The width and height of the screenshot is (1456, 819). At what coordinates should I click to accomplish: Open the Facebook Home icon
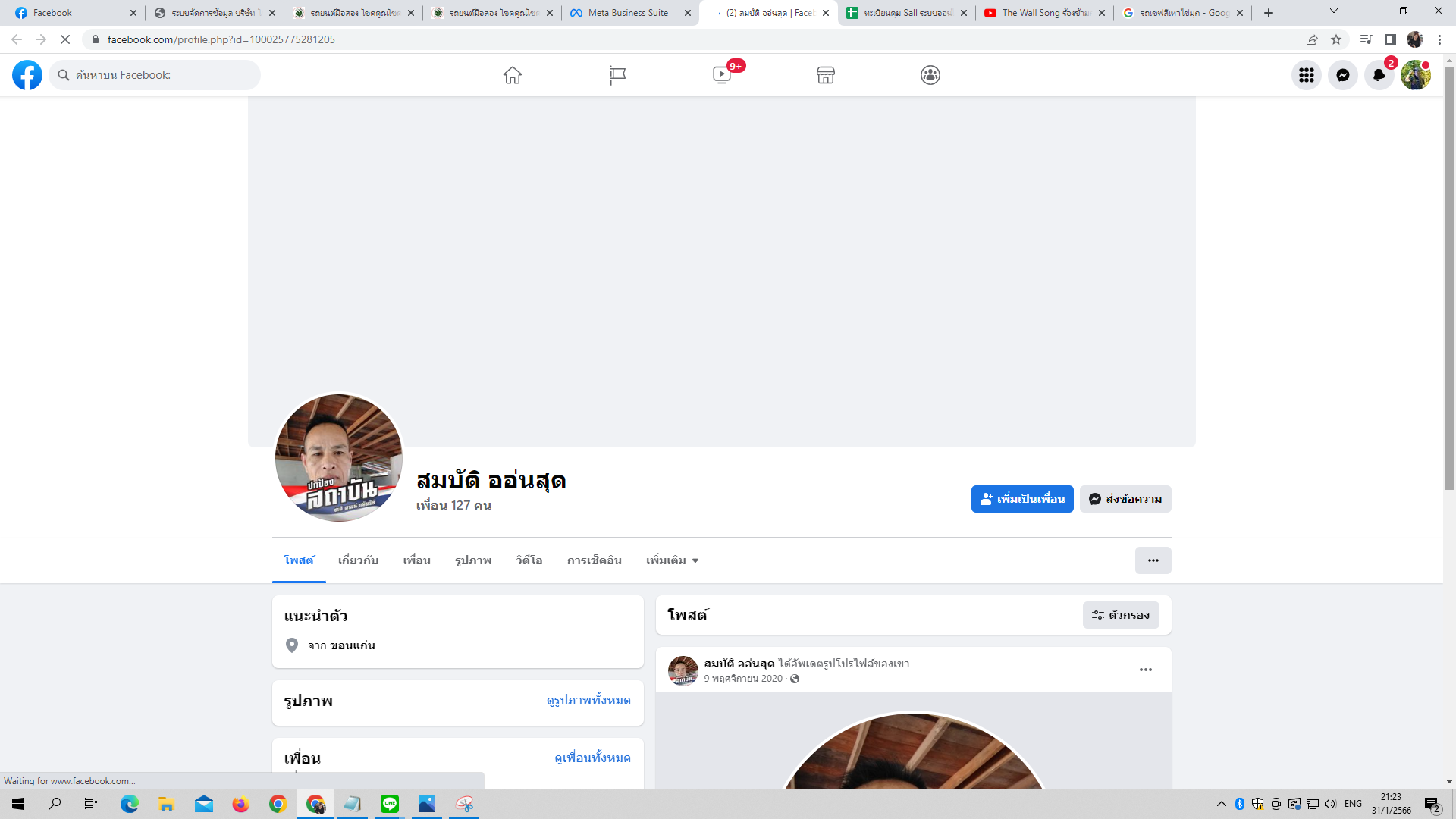click(513, 75)
